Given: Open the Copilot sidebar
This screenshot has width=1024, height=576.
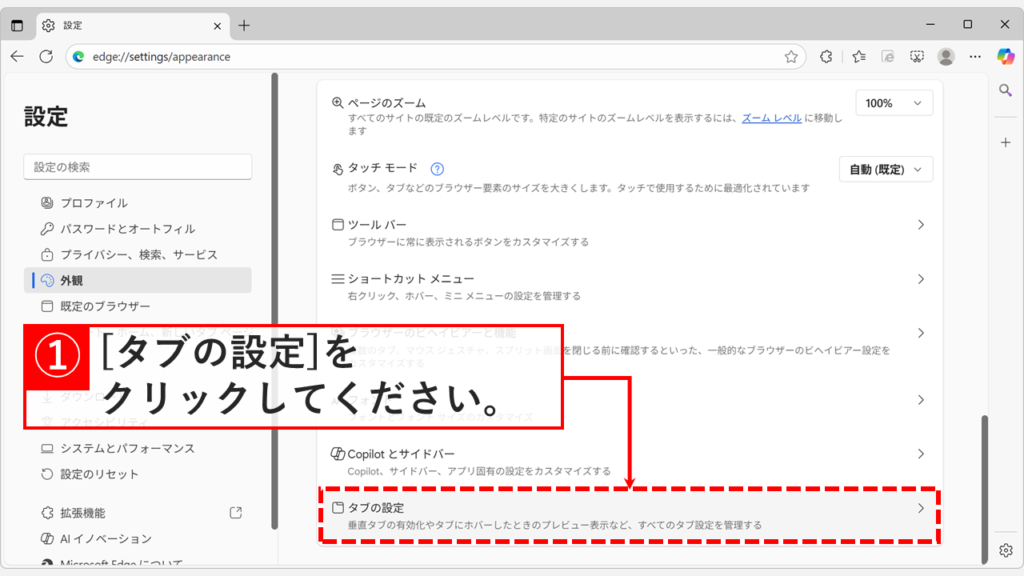Looking at the screenshot, I should (1005, 57).
